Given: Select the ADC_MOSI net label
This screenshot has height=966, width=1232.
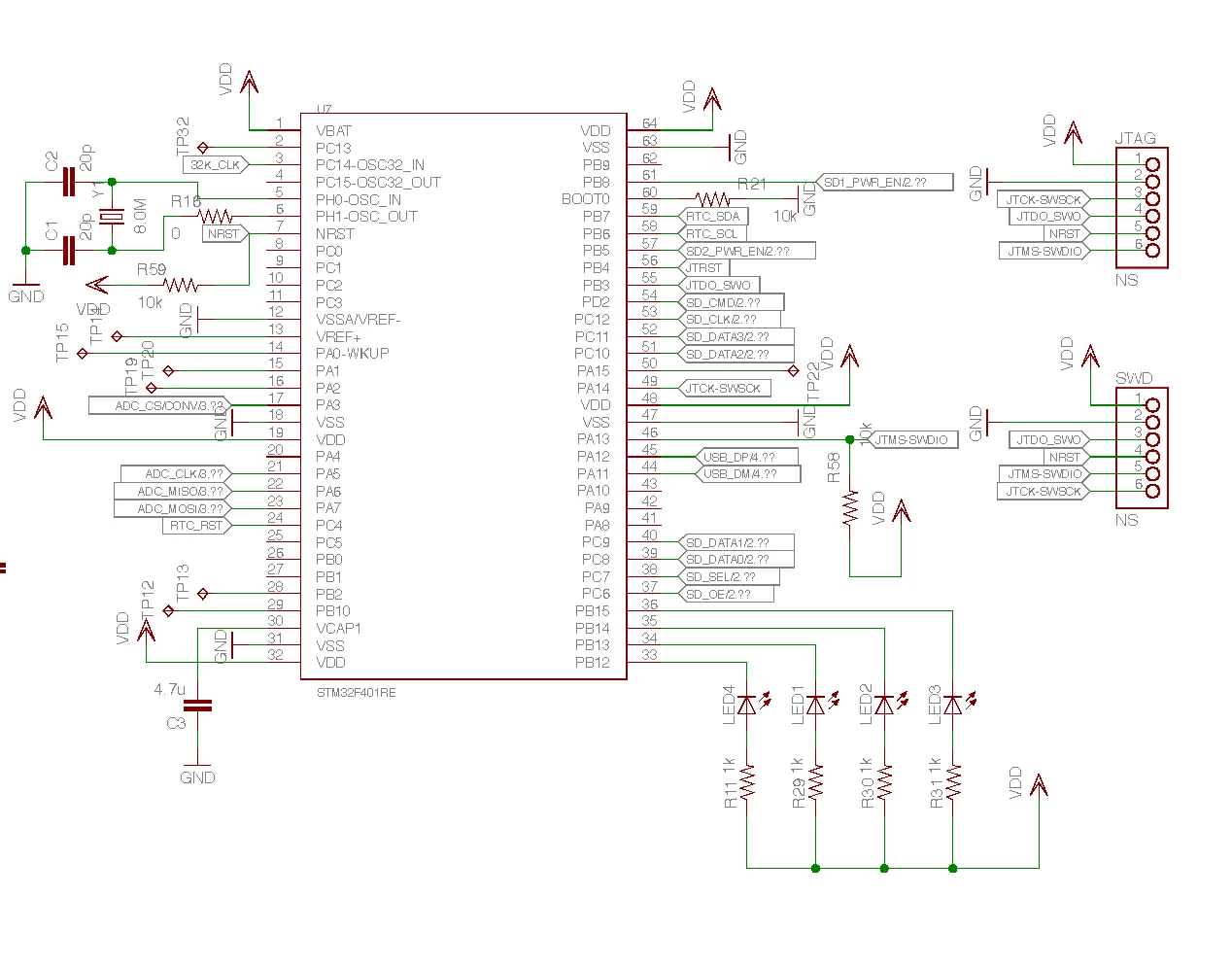Looking at the screenshot, I should 173,508.
